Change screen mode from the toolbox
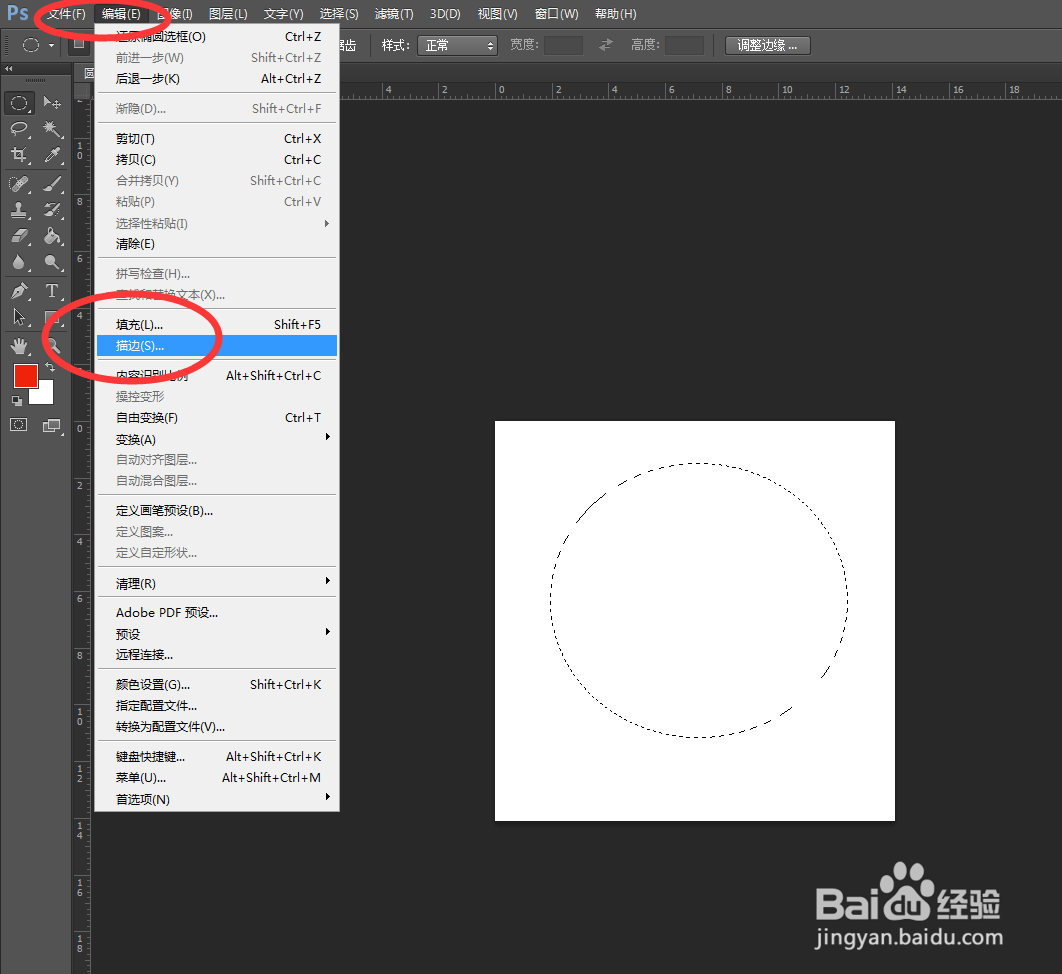1062x974 pixels. click(52, 425)
